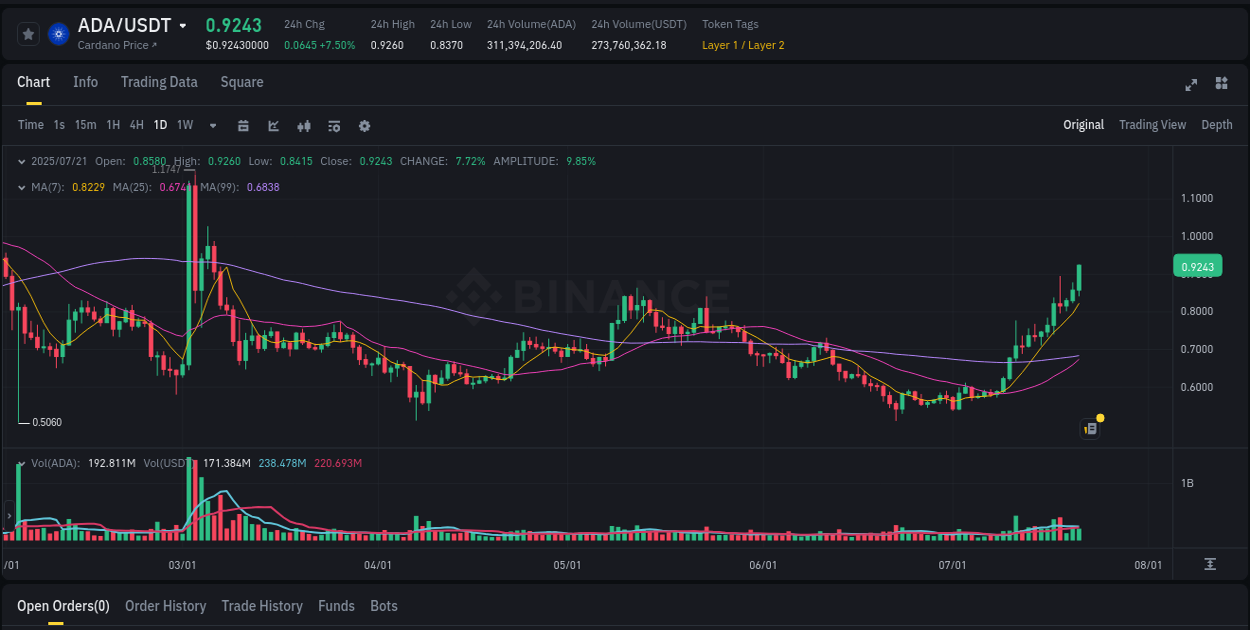Select the line chart style icon
The height and width of the screenshot is (630, 1250).
[x=272, y=125]
